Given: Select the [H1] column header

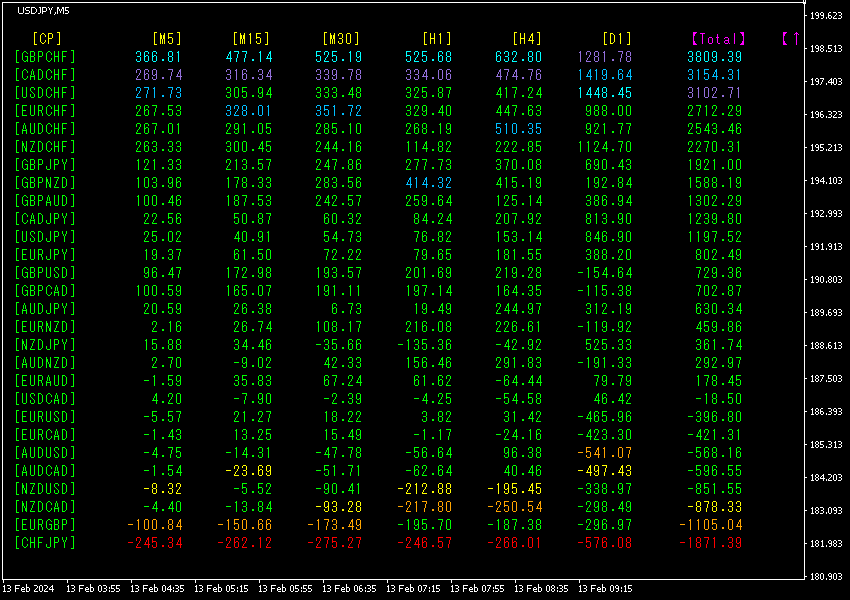Looking at the screenshot, I should click(x=437, y=38).
